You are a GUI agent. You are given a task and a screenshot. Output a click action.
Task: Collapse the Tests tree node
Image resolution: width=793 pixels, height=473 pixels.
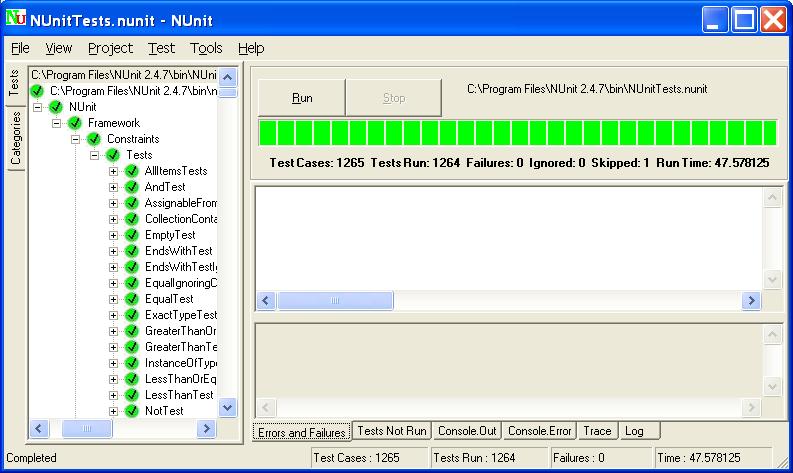95,155
